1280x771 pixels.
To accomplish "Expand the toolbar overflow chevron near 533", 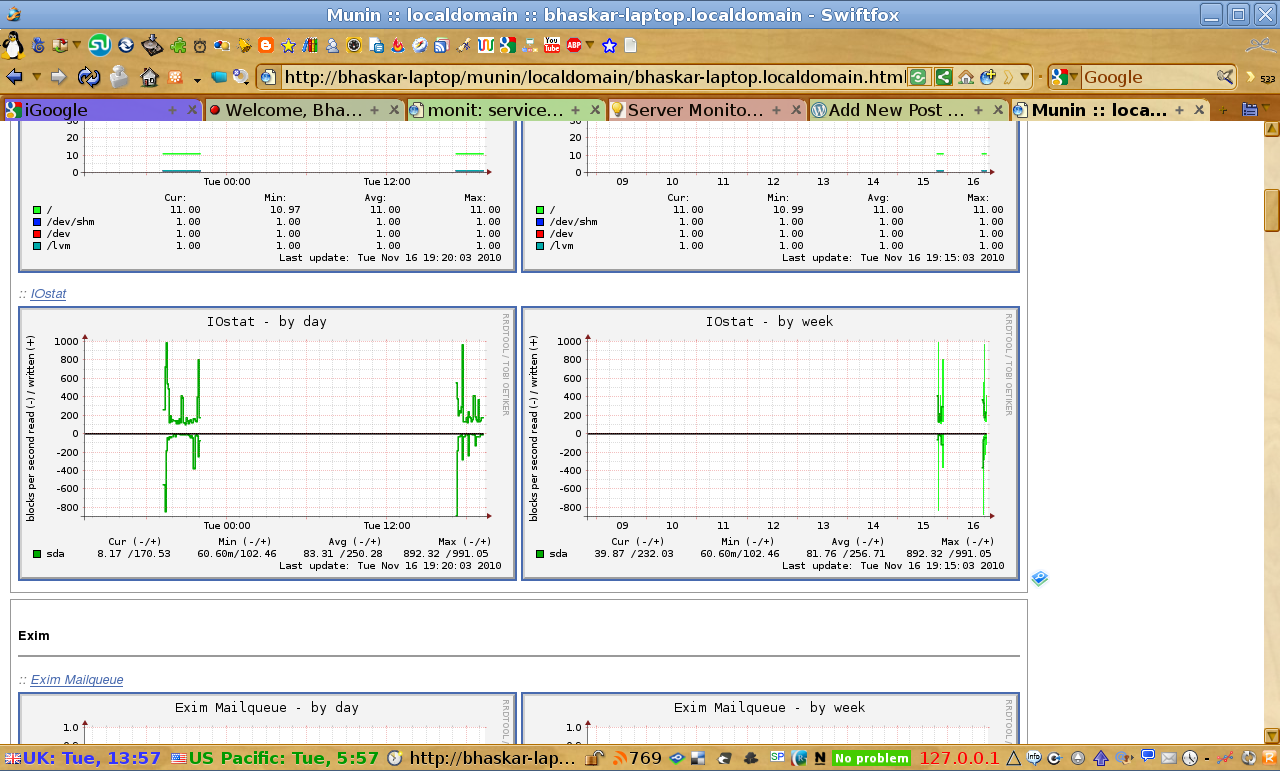I will (x=1249, y=77).
